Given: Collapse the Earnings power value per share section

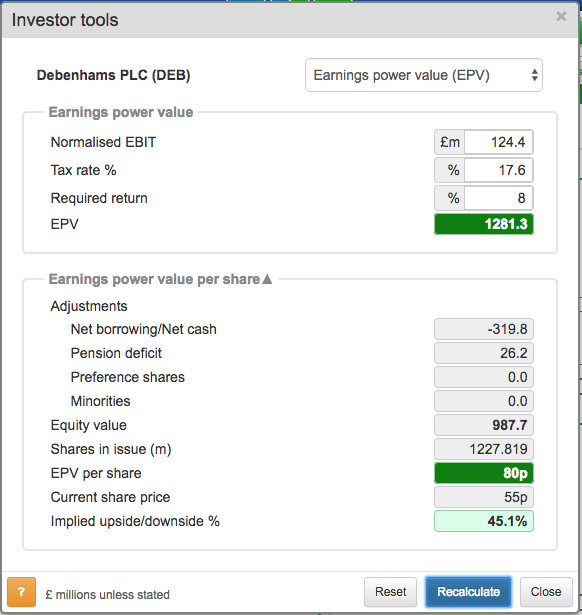Looking at the screenshot, I should (267, 279).
